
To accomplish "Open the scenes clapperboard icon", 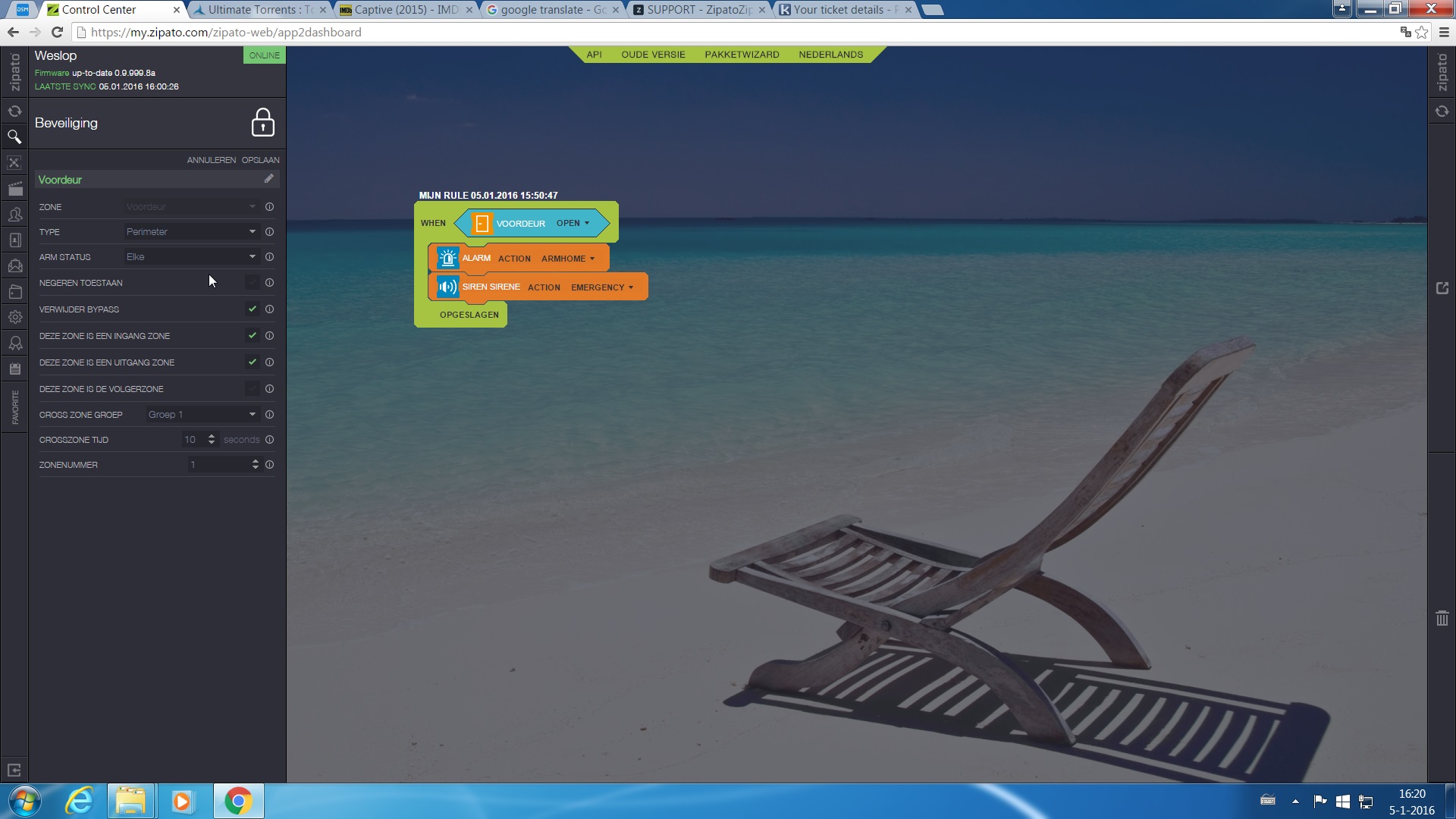I will pos(14,189).
